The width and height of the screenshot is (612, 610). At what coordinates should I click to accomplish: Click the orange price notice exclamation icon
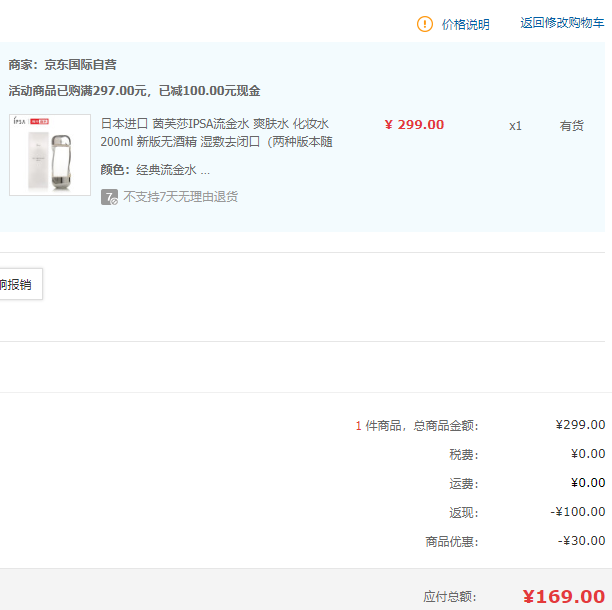coord(425,24)
